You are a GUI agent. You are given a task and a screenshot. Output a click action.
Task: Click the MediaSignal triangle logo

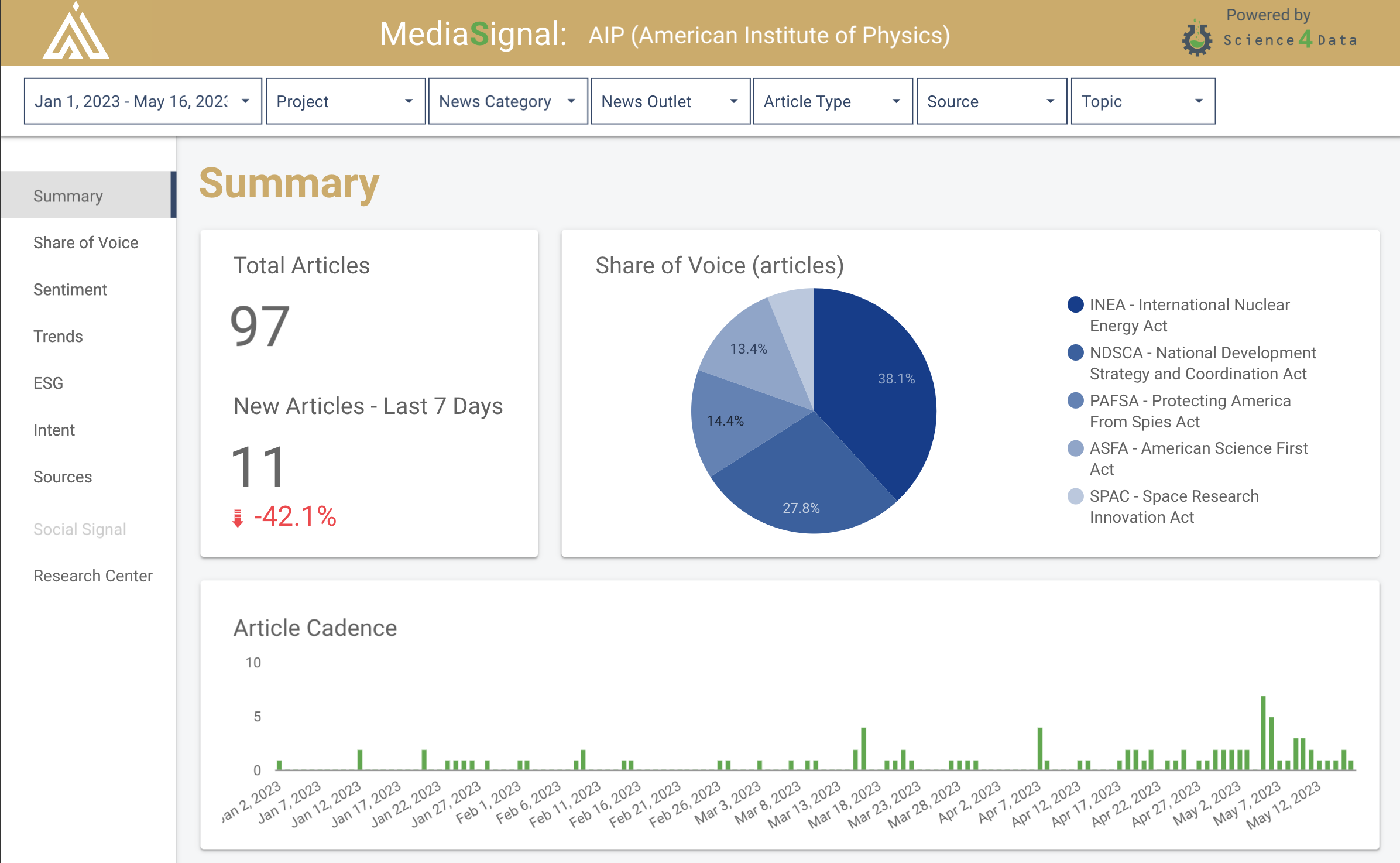76,30
